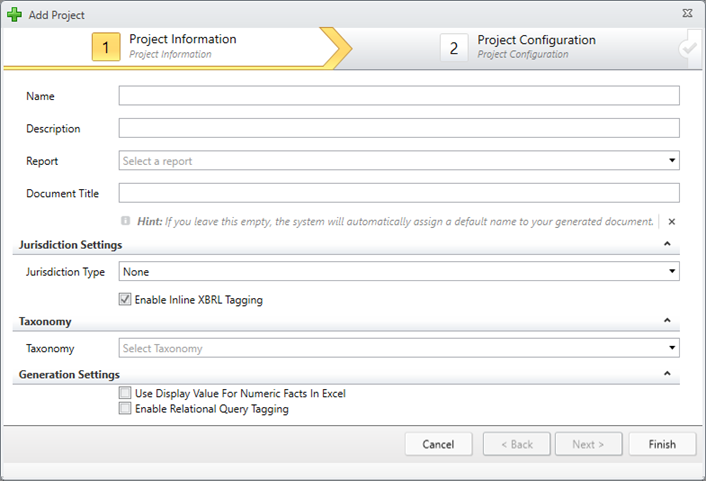Screen dimensions: 706x481
Task: Click the Generation Settings heading text
Action: tap(69, 375)
